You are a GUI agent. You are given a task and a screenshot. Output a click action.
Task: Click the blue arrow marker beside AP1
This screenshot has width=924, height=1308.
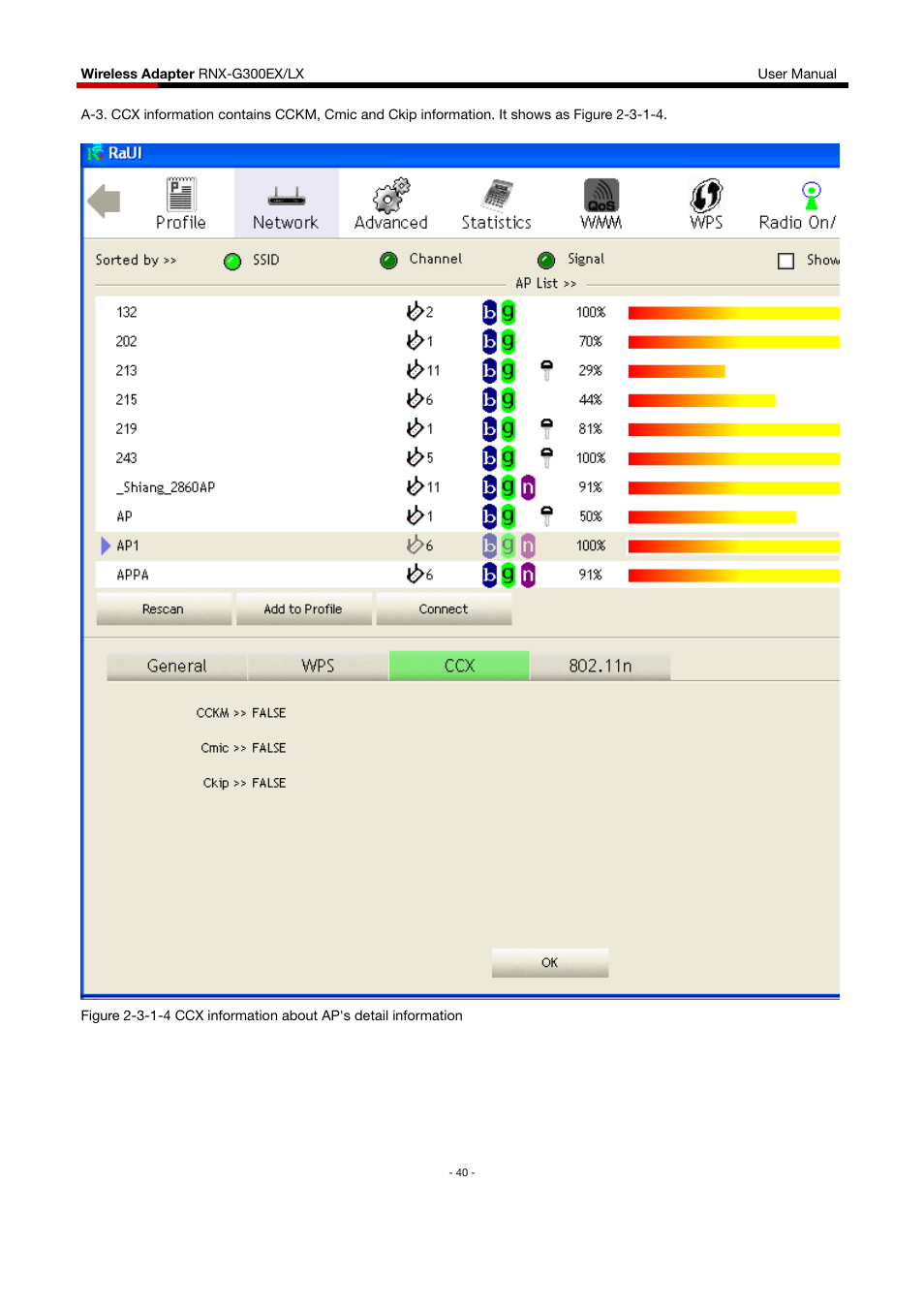click(x=106, y=545)
